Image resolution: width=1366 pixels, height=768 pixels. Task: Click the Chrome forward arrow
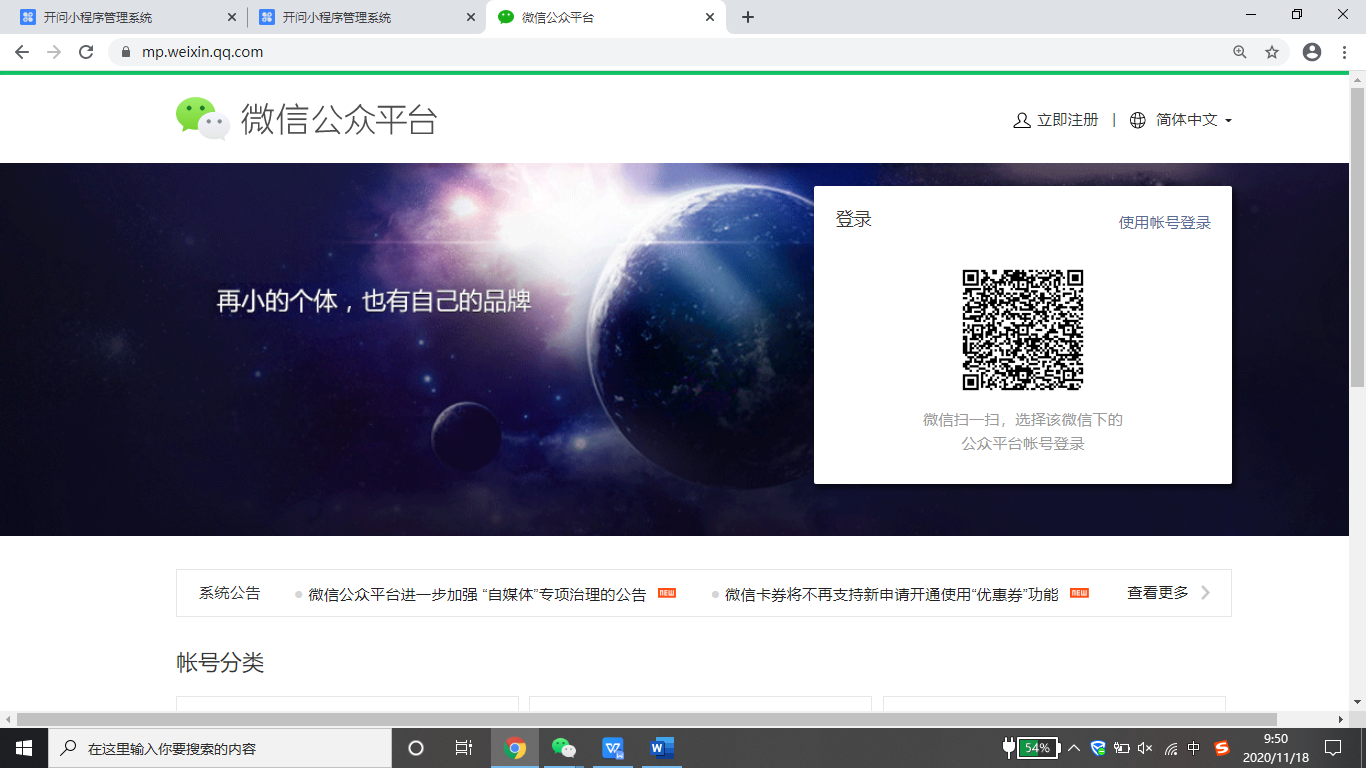pos(54,52)
